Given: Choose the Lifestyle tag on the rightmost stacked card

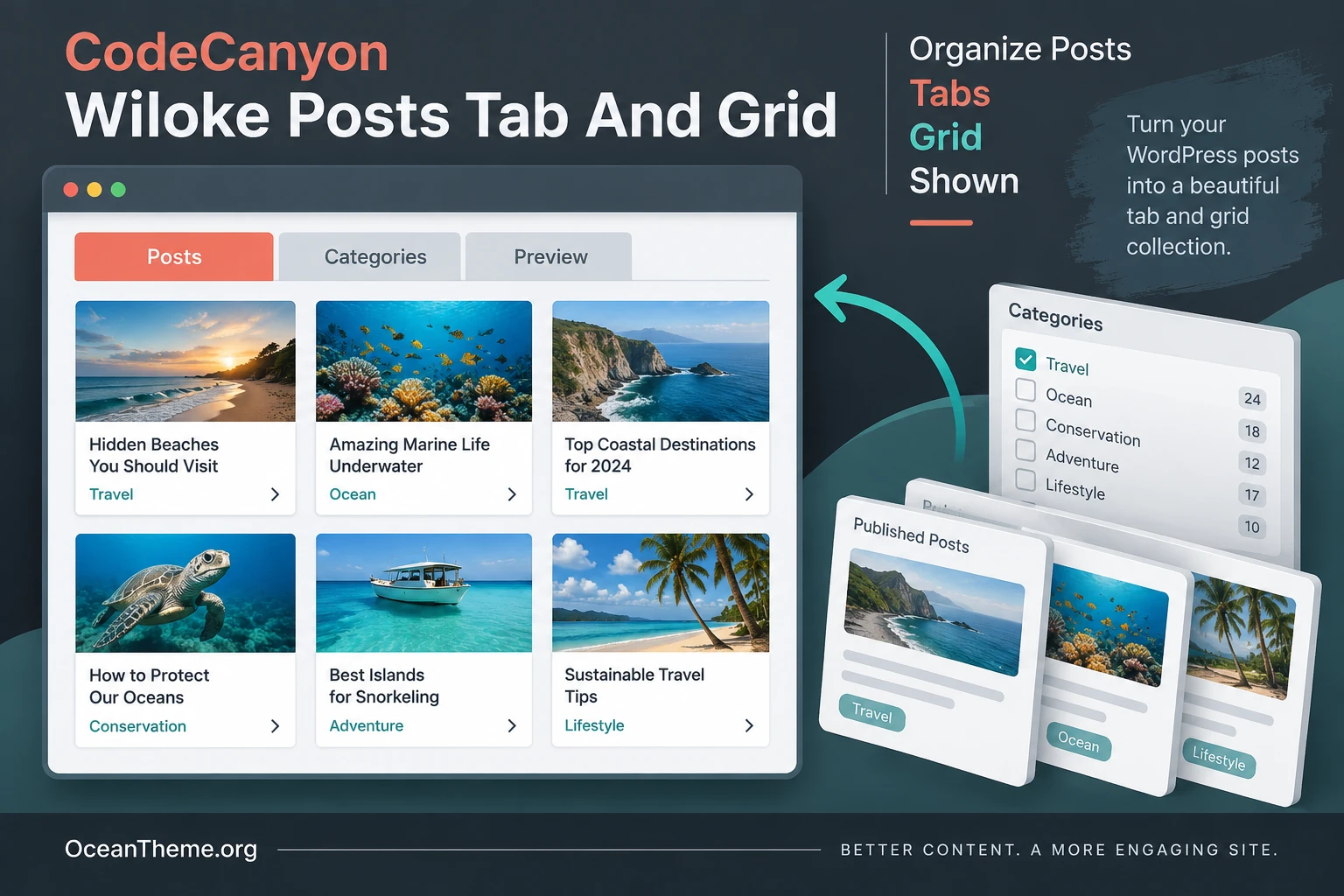Looking at the screenshot, I should pyautogui.click(x=1219, y=758).
